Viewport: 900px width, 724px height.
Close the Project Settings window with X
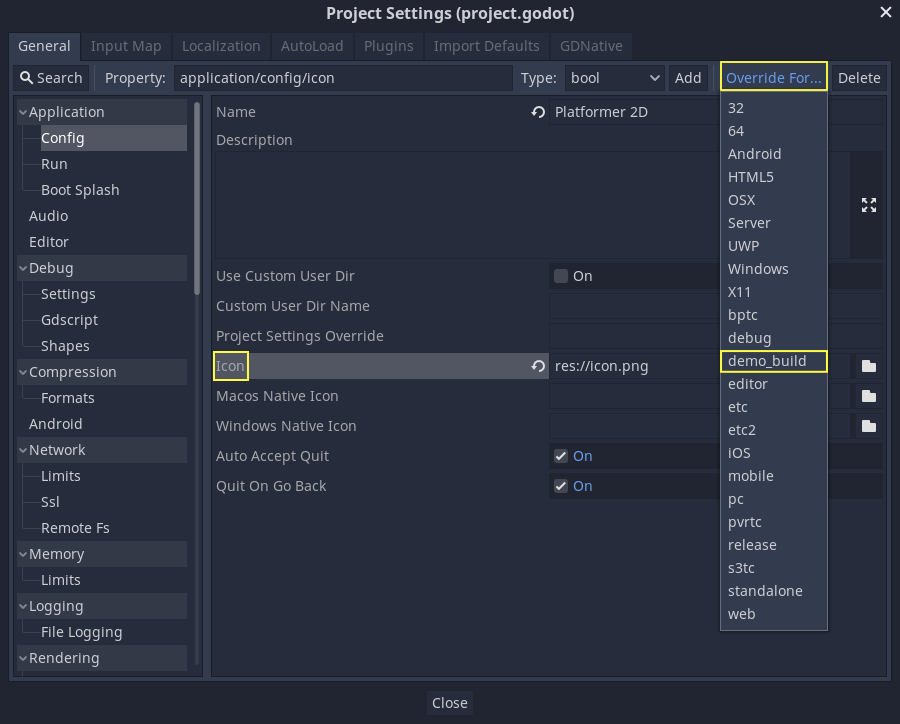(885, 13)
